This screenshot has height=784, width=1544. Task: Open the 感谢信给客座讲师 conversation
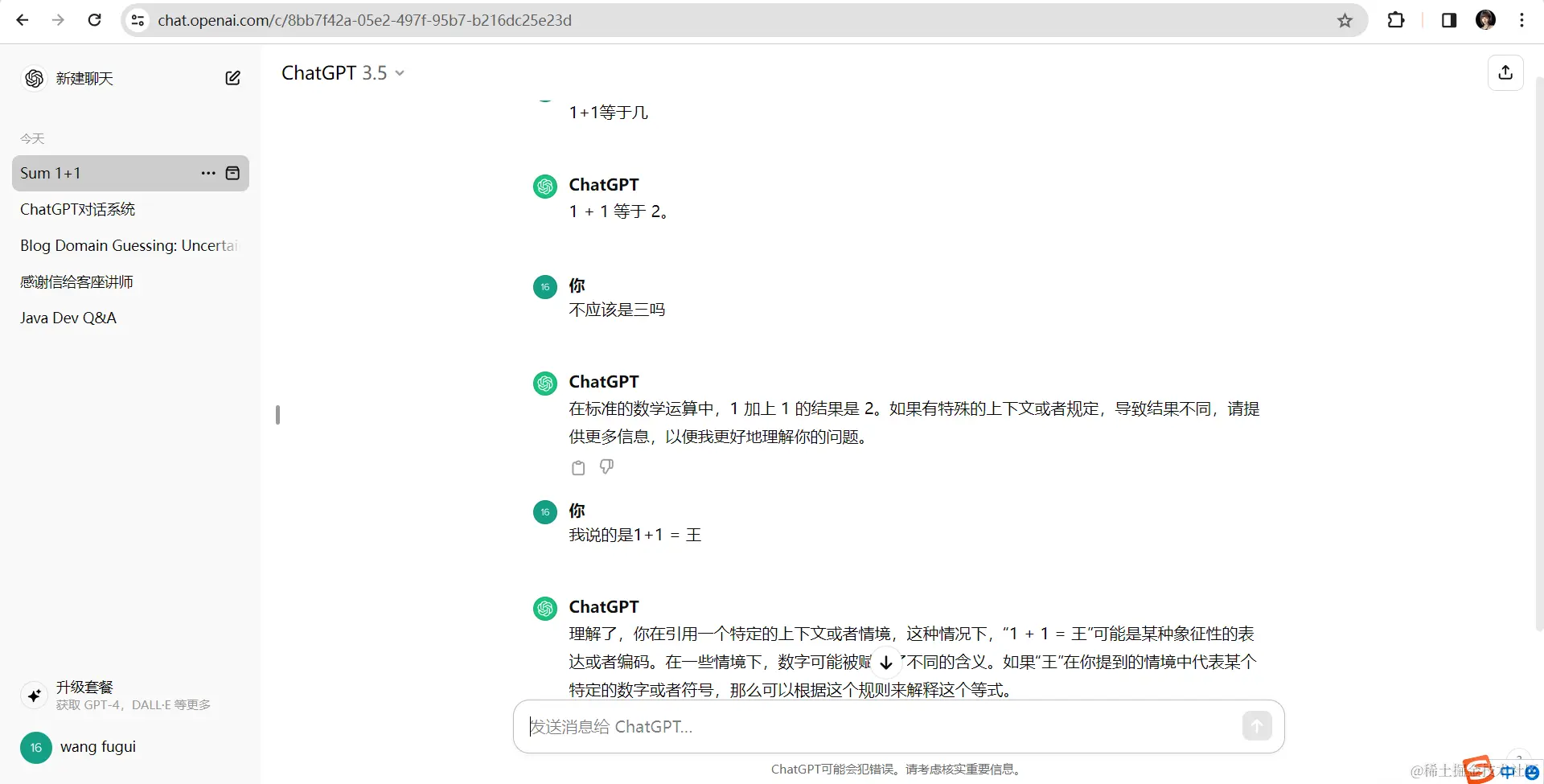130,281
